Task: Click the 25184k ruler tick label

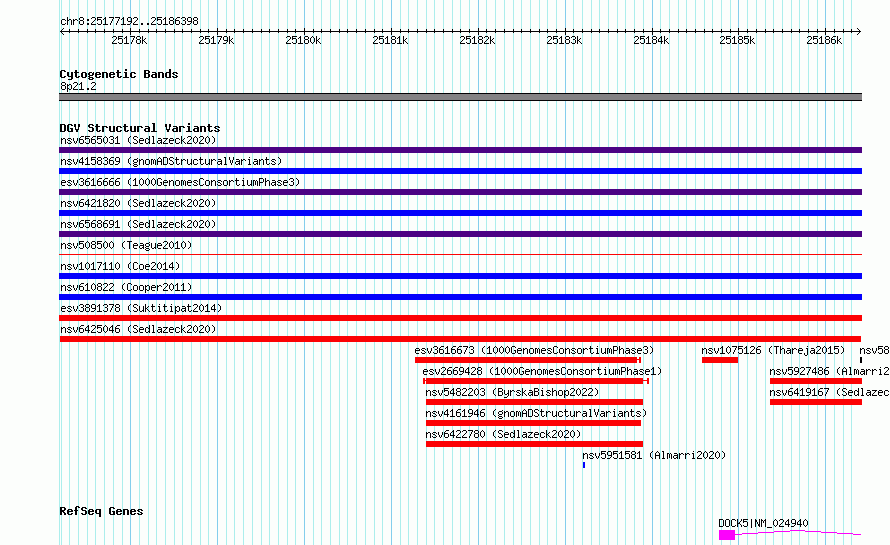Action: [x=651, y=40]
